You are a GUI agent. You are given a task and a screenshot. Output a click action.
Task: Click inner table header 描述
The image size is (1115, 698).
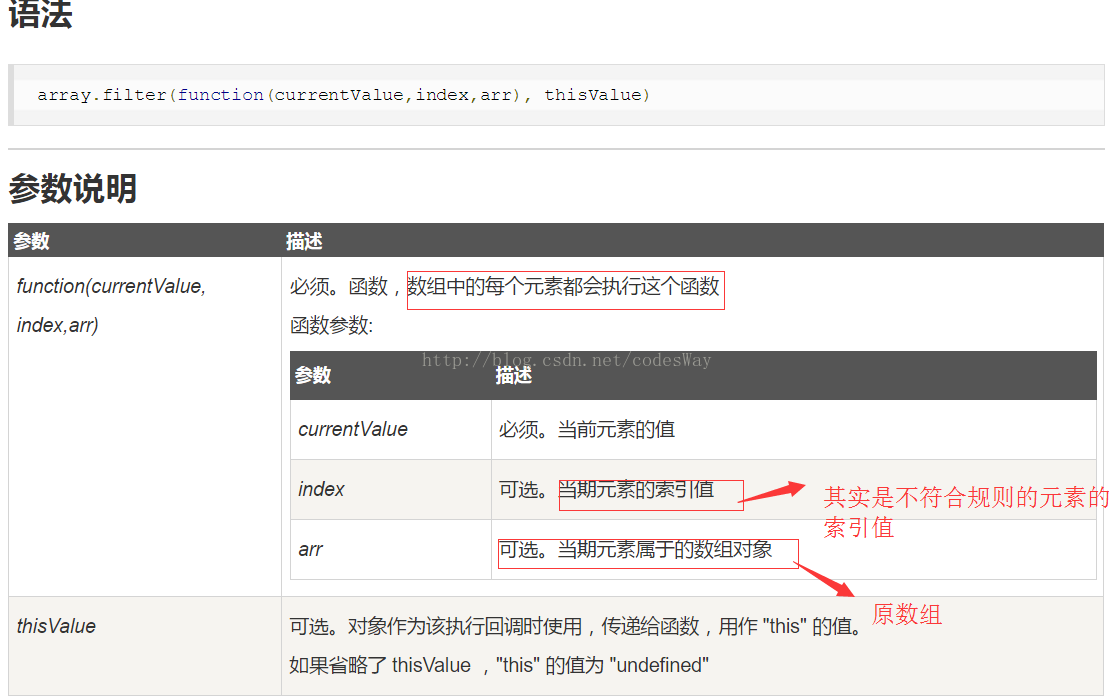coord(513,375)
